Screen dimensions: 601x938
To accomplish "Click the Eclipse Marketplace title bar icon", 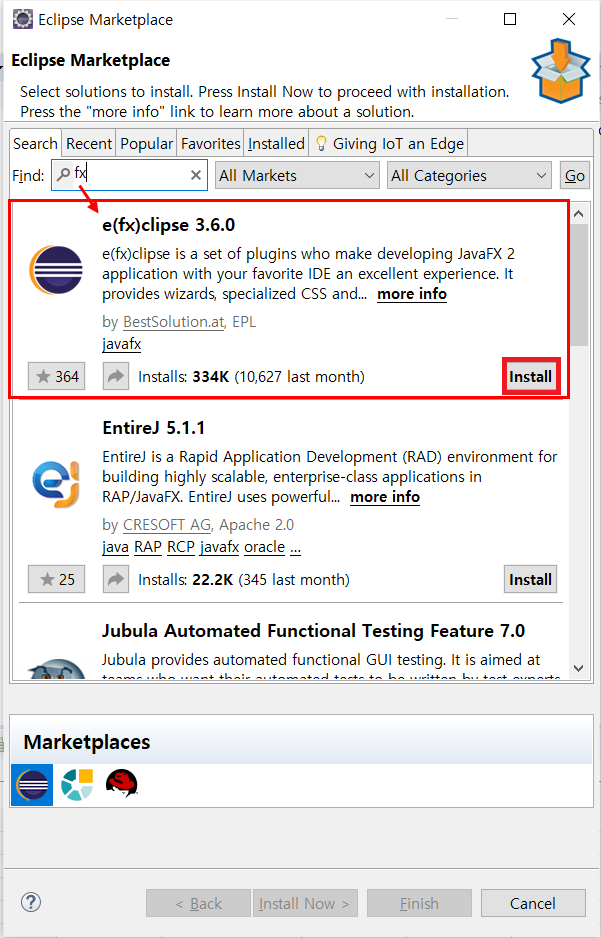I will click(x=23, y=19).
